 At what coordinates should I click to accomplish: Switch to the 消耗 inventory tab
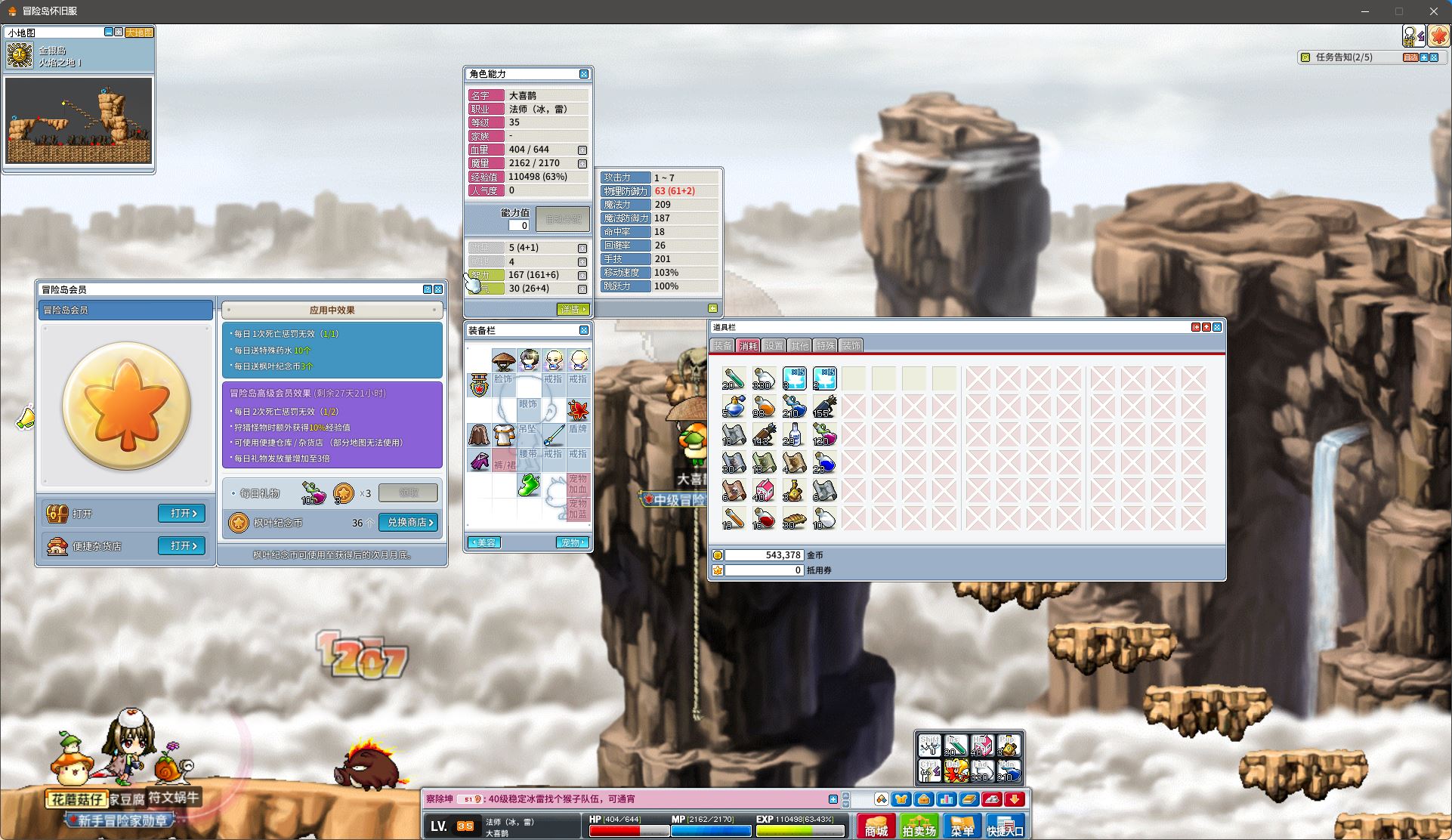coord(749,345)
